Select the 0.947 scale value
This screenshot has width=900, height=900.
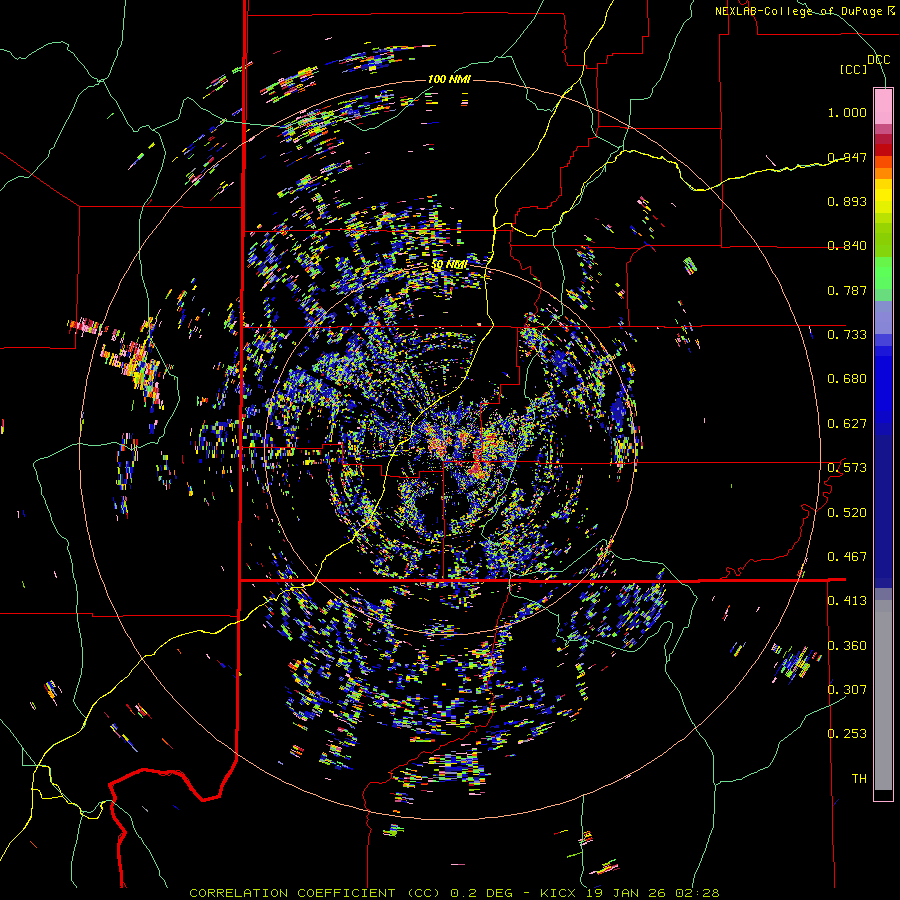tap(847, 157)
